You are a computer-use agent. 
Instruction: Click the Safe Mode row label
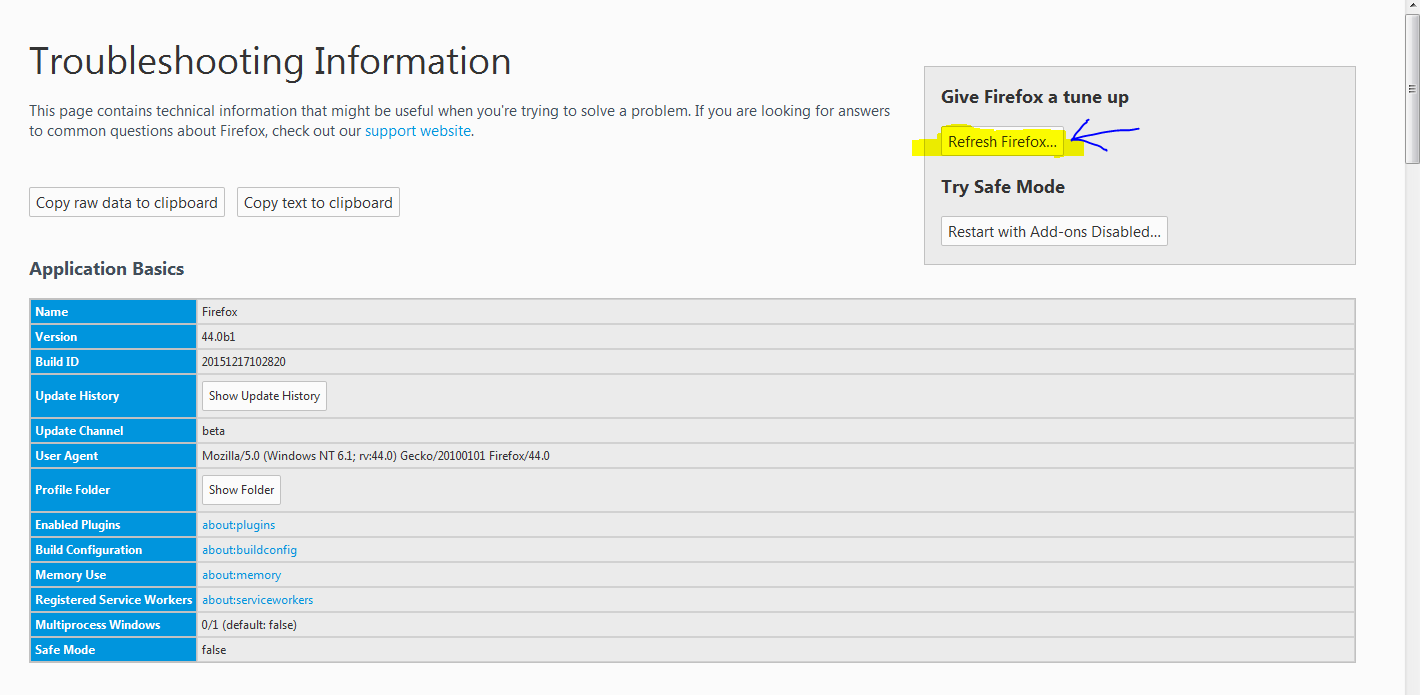pos(114,650)
